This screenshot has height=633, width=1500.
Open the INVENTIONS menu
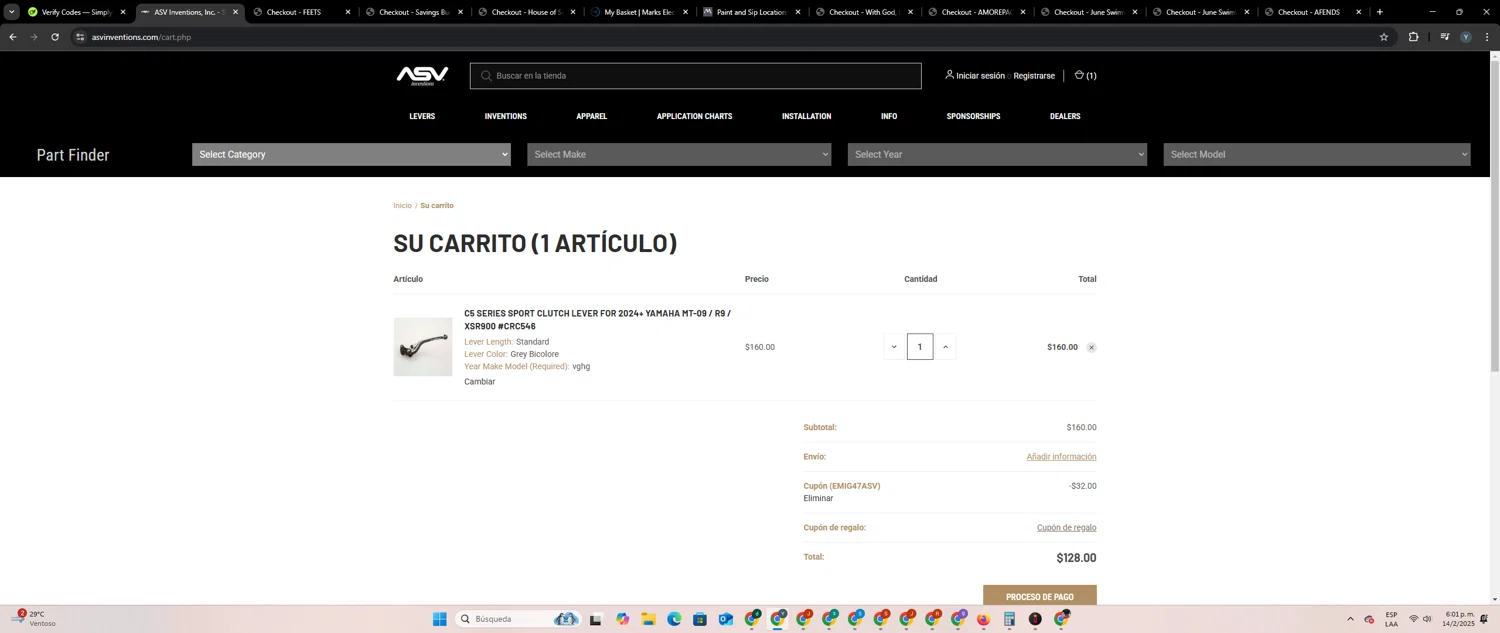(506, 116)
